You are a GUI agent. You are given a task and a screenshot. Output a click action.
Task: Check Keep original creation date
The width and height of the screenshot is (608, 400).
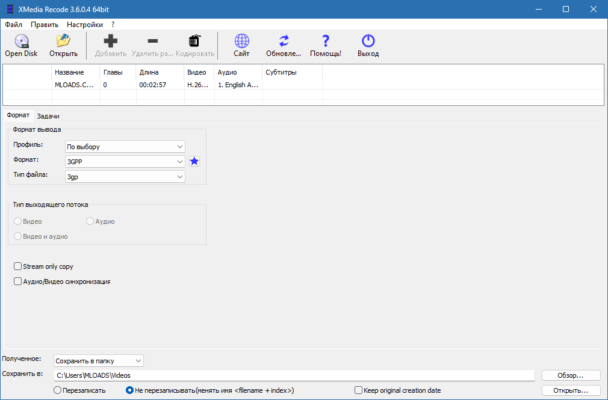coord(358,390)
